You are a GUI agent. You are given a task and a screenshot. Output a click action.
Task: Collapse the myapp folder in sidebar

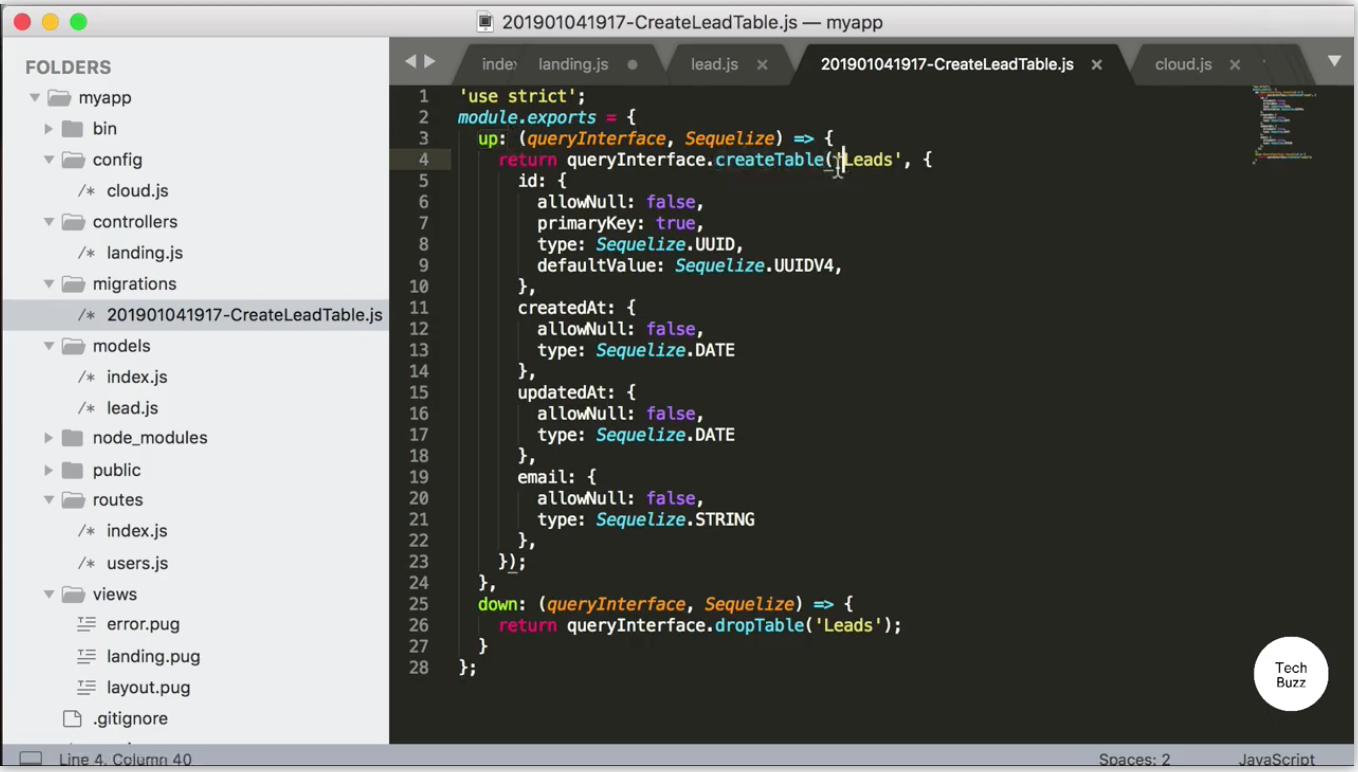point(33,97)
